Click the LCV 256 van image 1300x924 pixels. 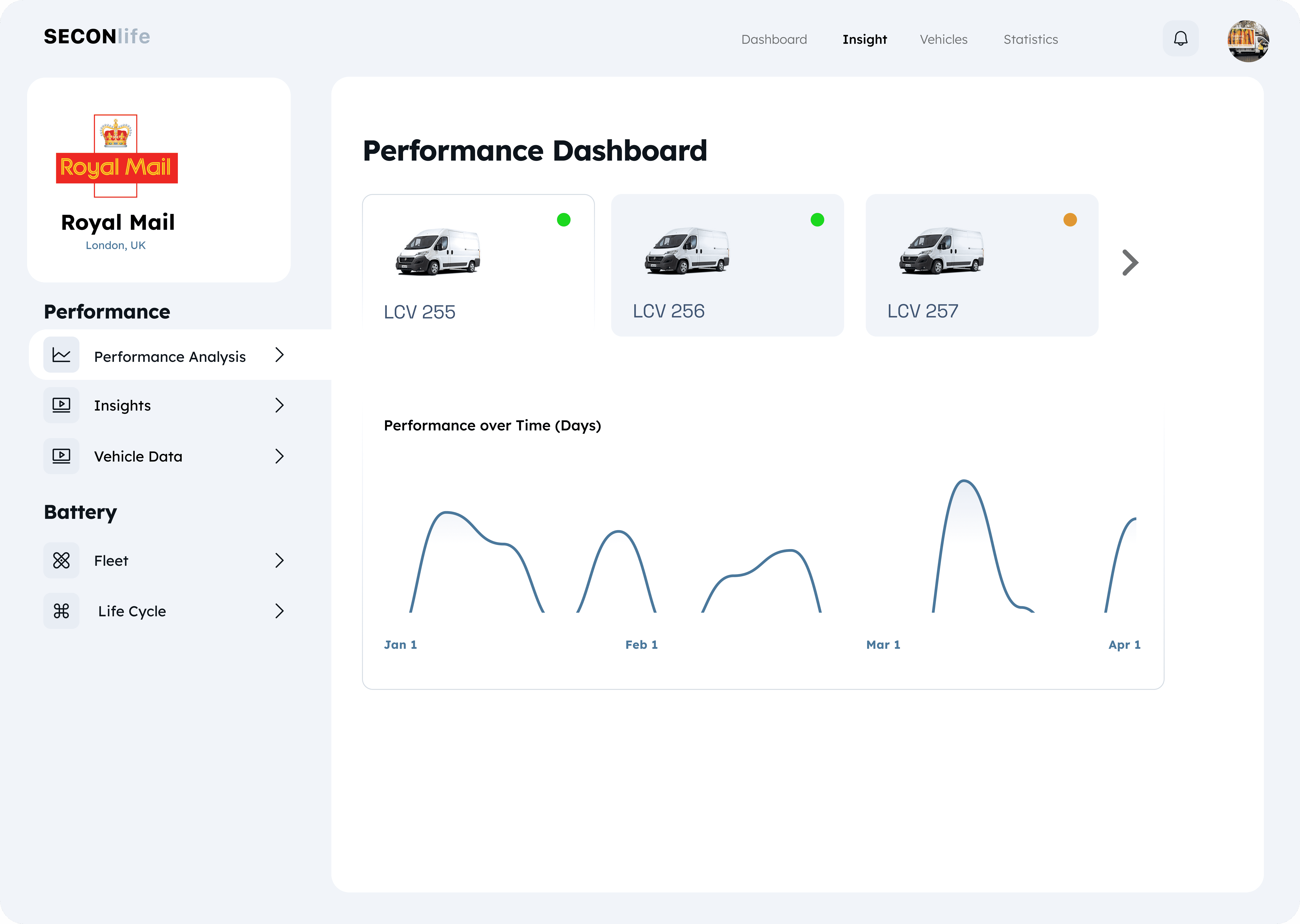[x=687, y=251]
